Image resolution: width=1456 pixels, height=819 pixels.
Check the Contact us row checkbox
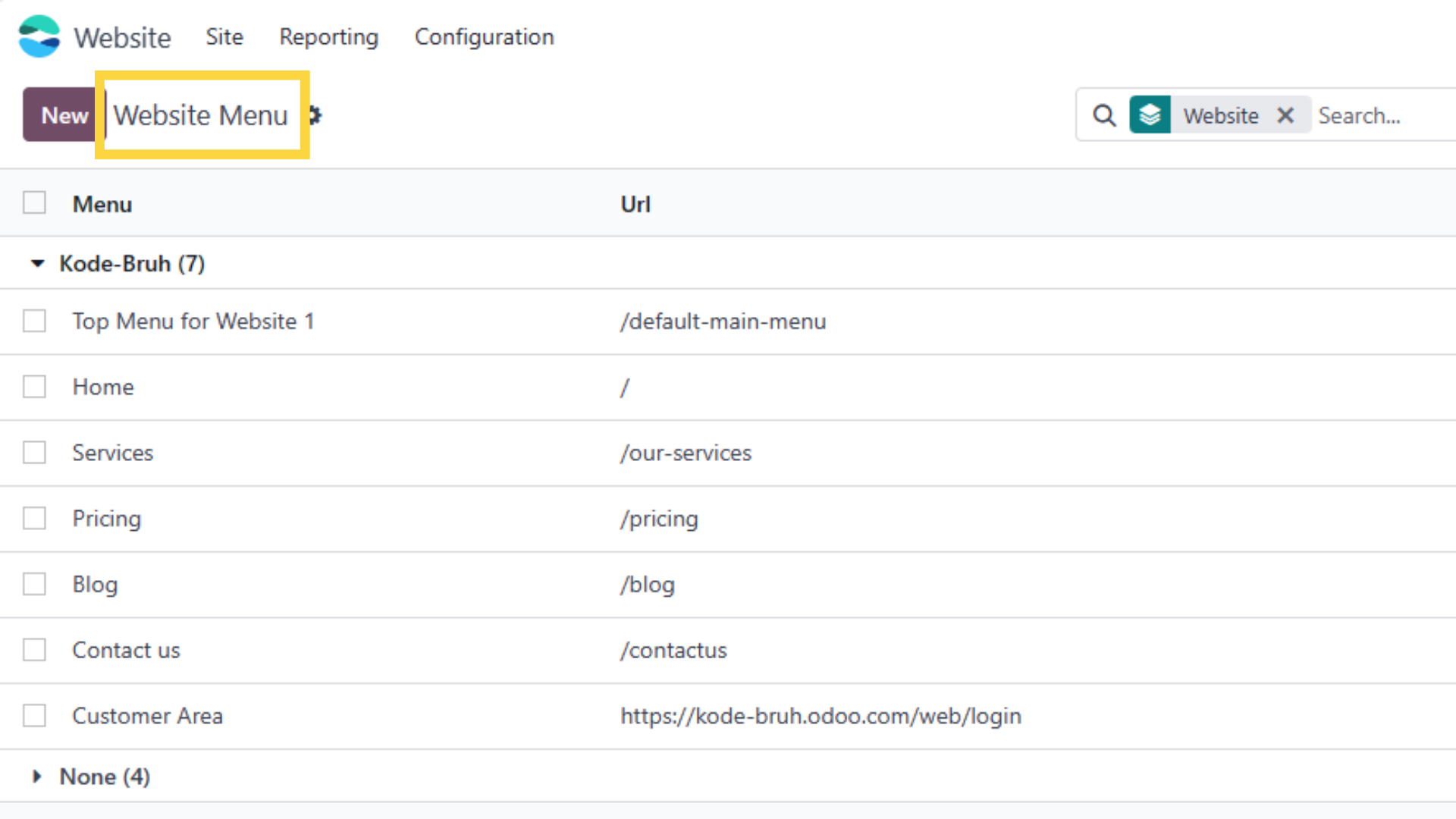[x=34, y=650]
